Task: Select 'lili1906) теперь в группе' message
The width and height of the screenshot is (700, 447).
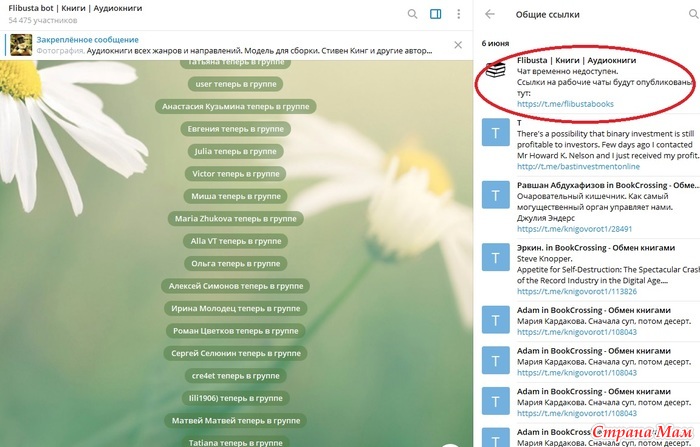Action: coord(236,398)
